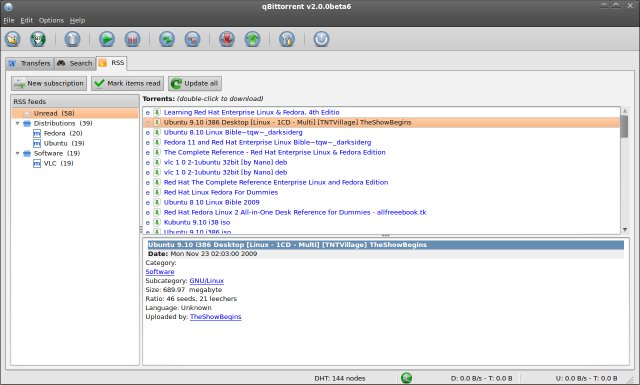Screen dimensions: 640x385
Task: Click download icon beside Kubuntu 9.10 i38 iso
Action: (157, 223)
